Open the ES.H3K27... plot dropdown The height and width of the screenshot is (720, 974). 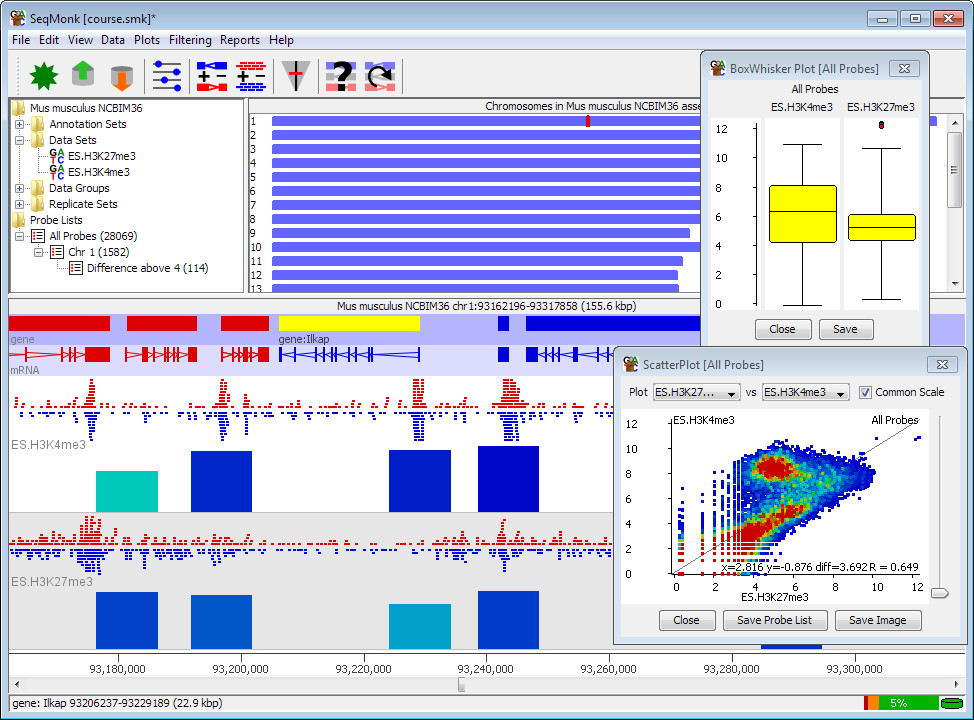[696, 393]
